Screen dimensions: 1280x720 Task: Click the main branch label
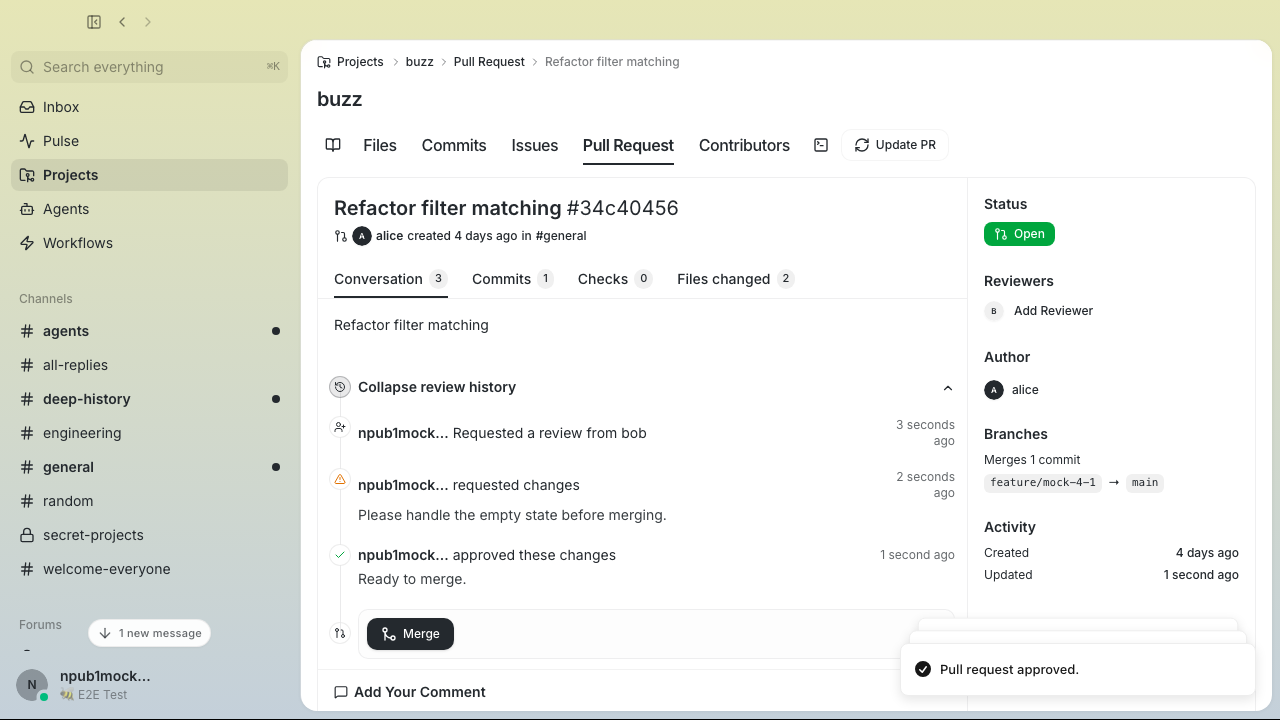[x=1145, y=483]
